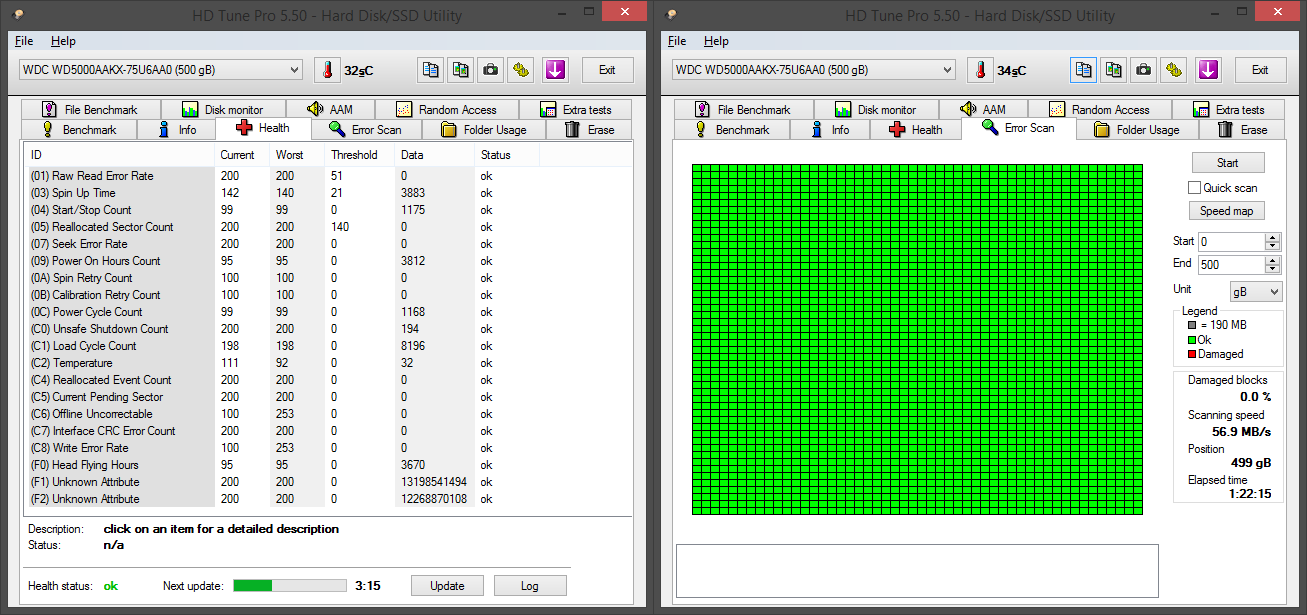Click the purple down-arrow icon in left window
Viewport: 1307px width, 615px height.
tap(555, 70)
